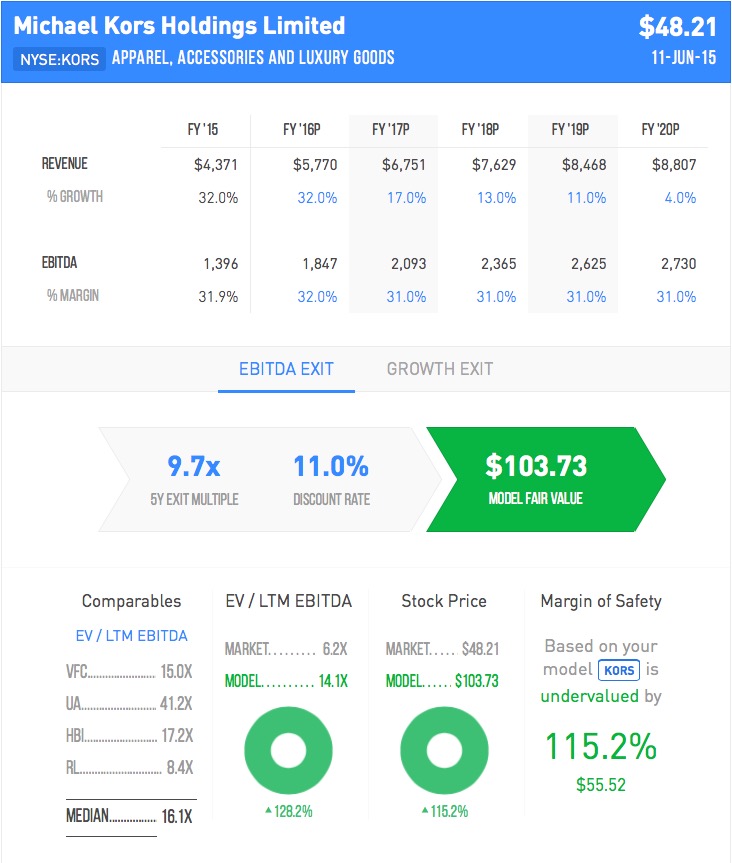Edit the 9.7x exit multiple value
This screenshot has width=732, height=863.
pos(194,466)
